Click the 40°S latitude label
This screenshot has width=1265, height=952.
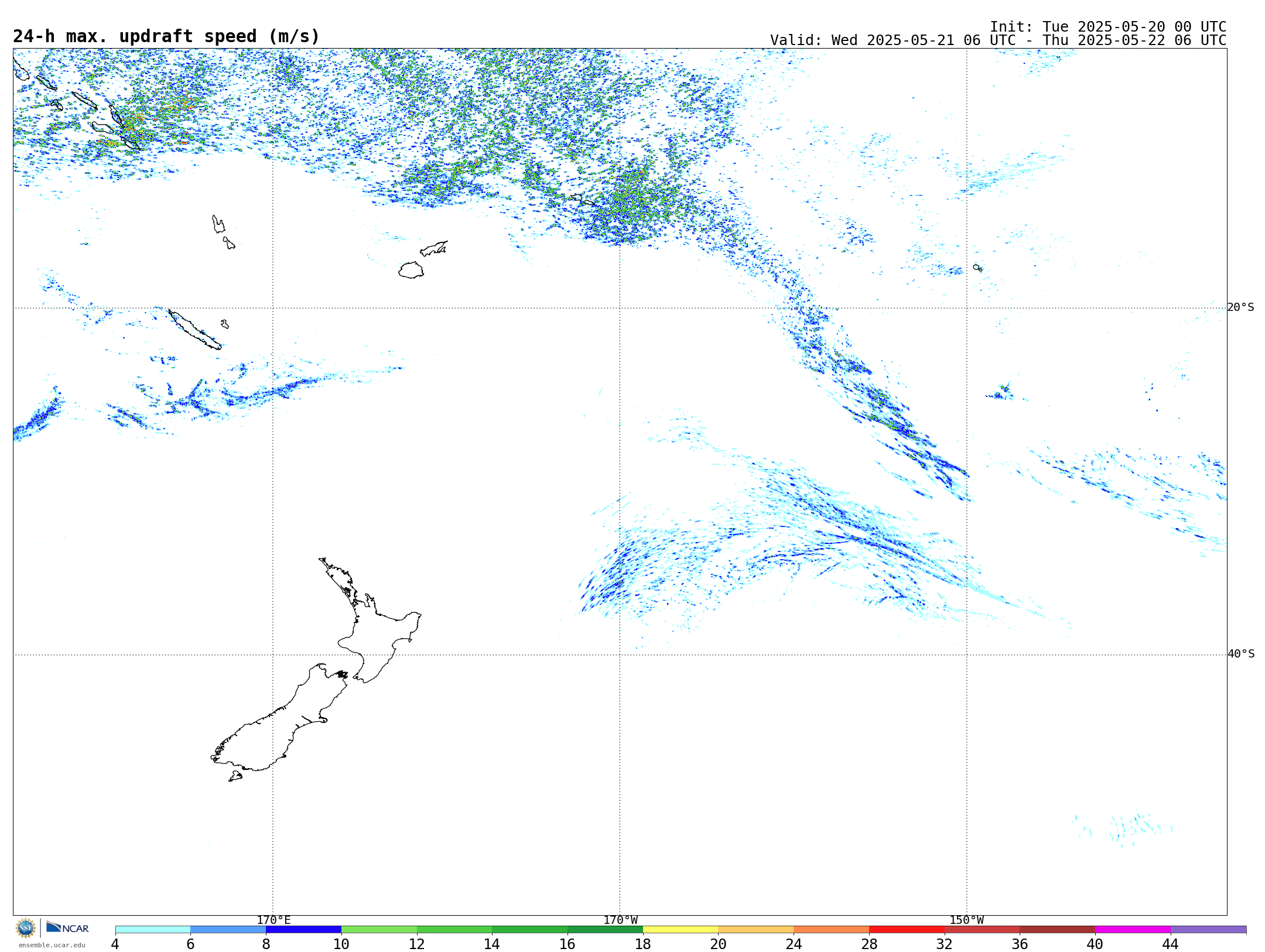1241,654
